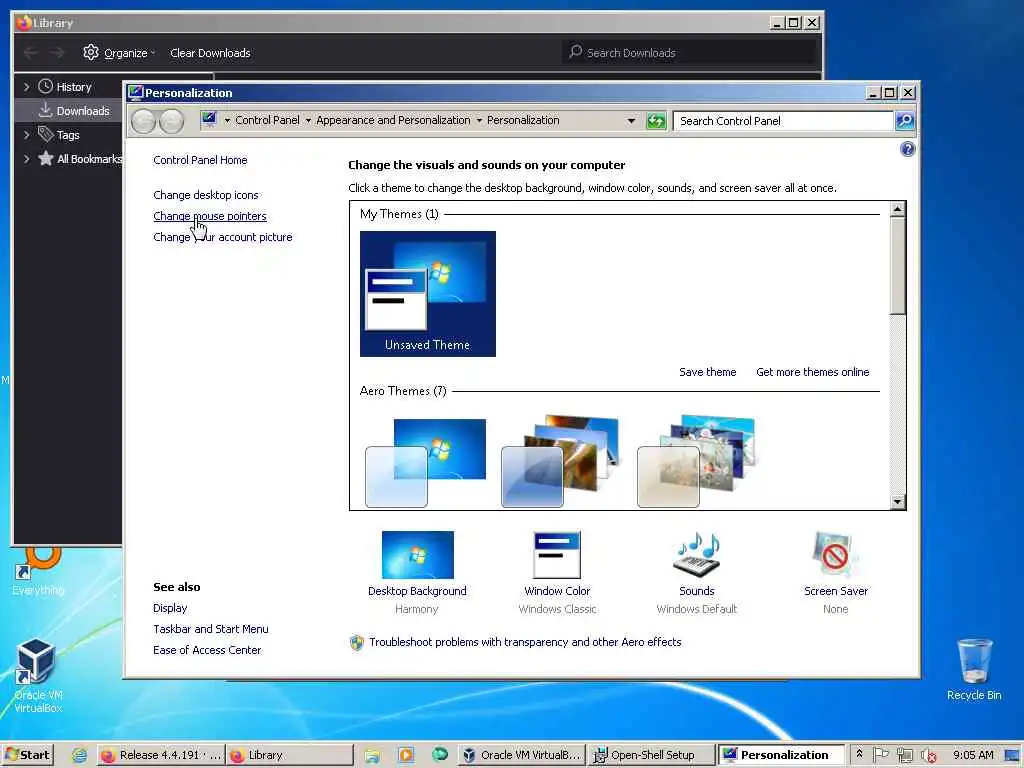Open Troubleshoot transparency and Aero effects link
The width and height of the screenshot is (1024, 768).
point(525,642)
